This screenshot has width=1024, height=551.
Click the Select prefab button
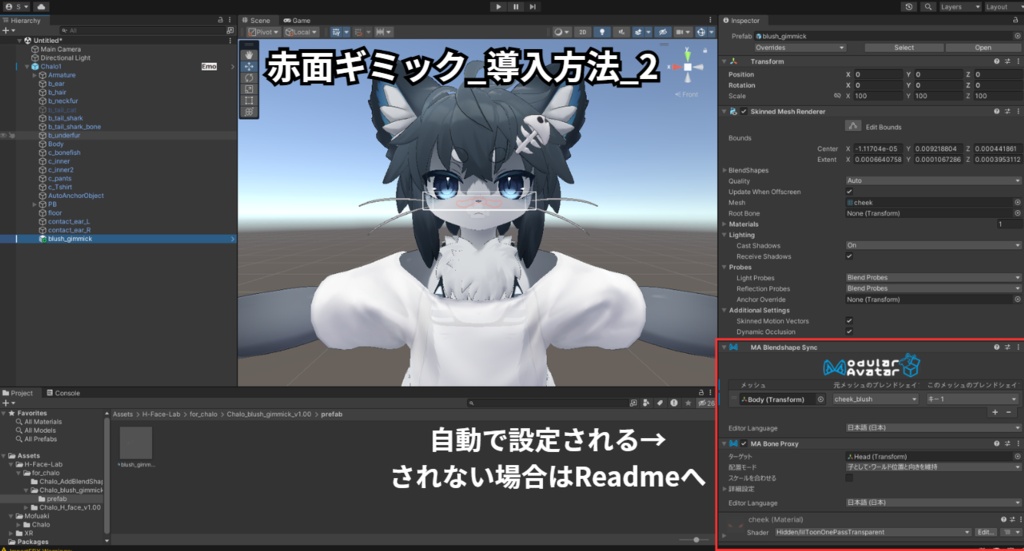904,48
